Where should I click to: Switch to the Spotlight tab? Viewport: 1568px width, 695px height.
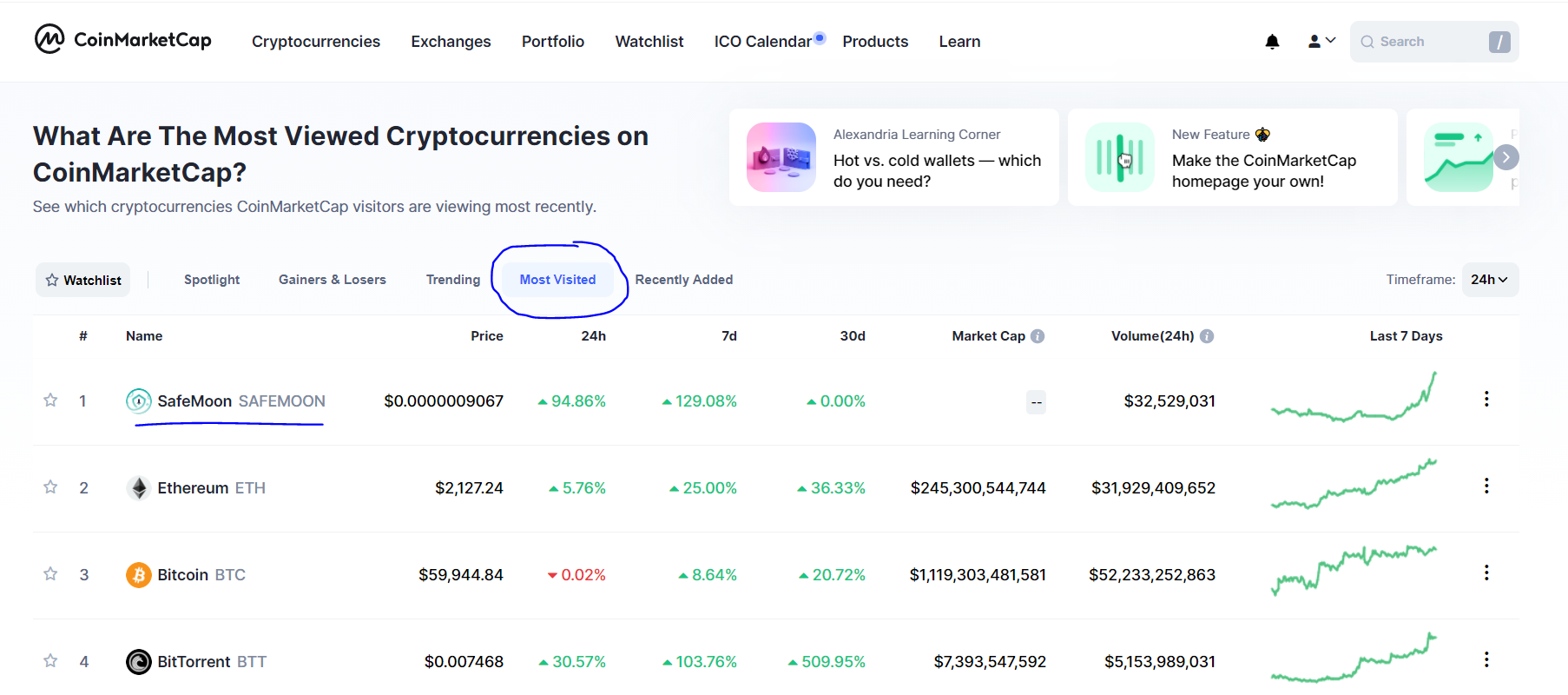[212, 280]
